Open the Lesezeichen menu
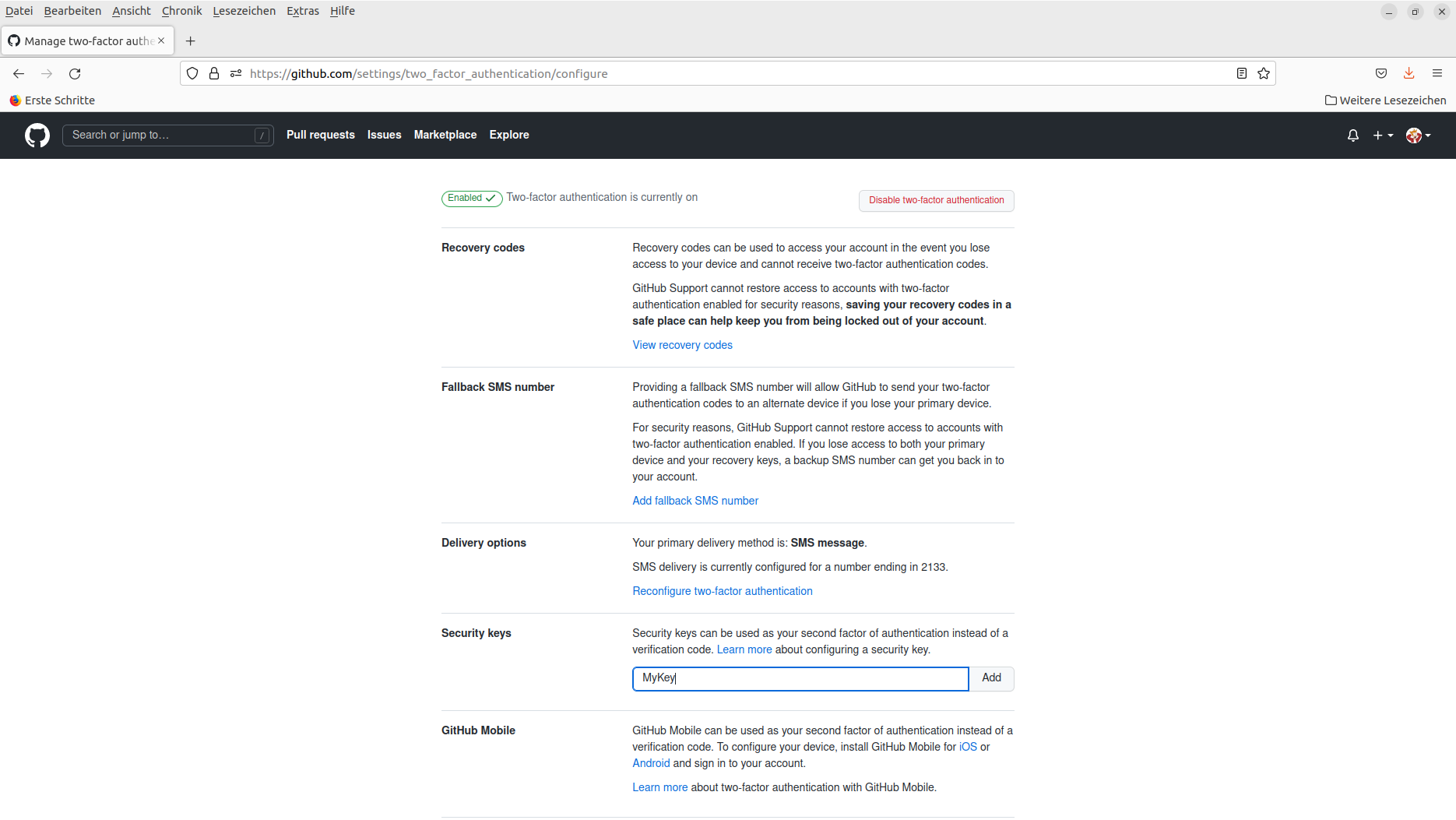1456x820 pixels. click(244, 11)
